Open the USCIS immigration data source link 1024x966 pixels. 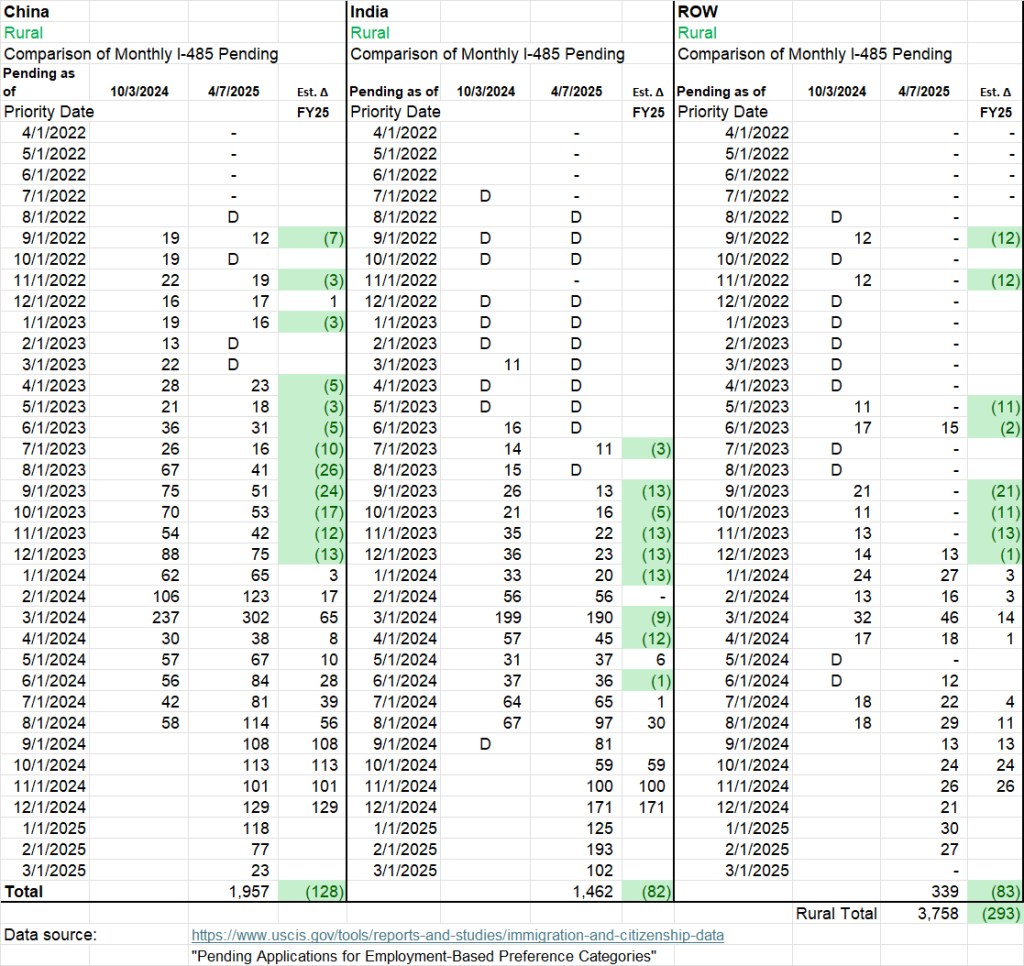click(457, 935)
